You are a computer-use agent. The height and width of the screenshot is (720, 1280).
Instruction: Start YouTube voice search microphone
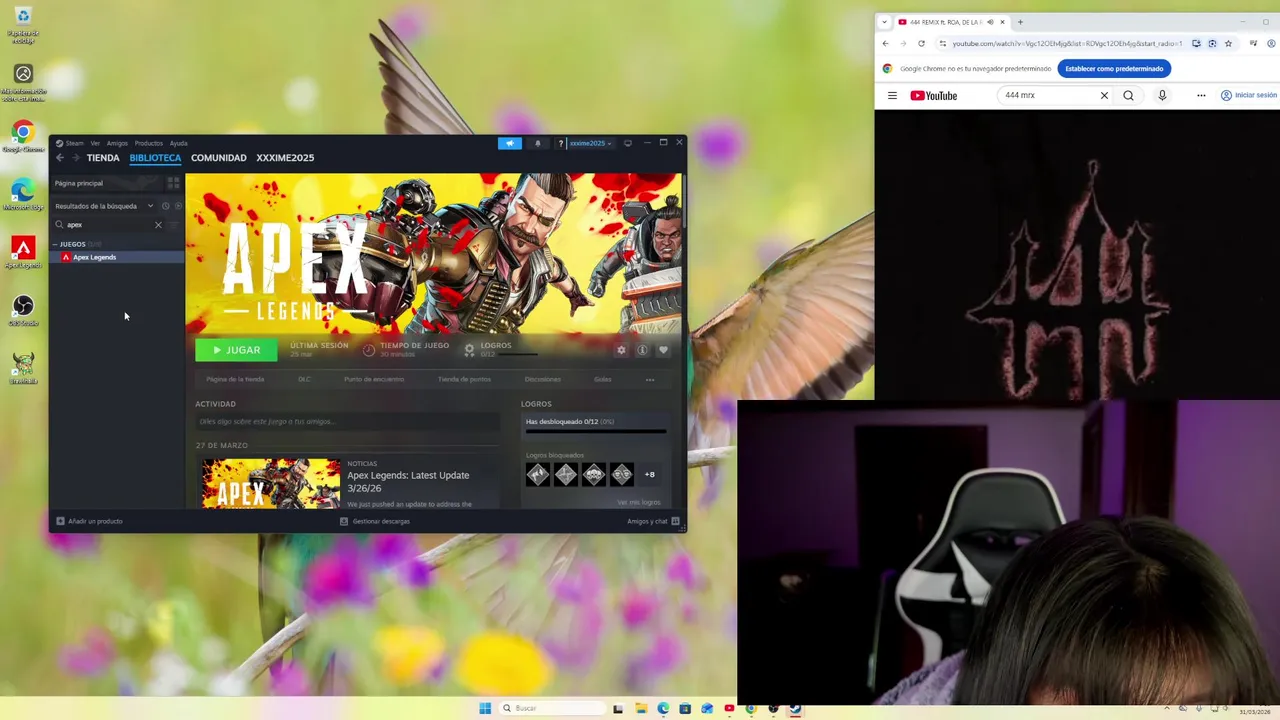click(x=1162, y=96)
